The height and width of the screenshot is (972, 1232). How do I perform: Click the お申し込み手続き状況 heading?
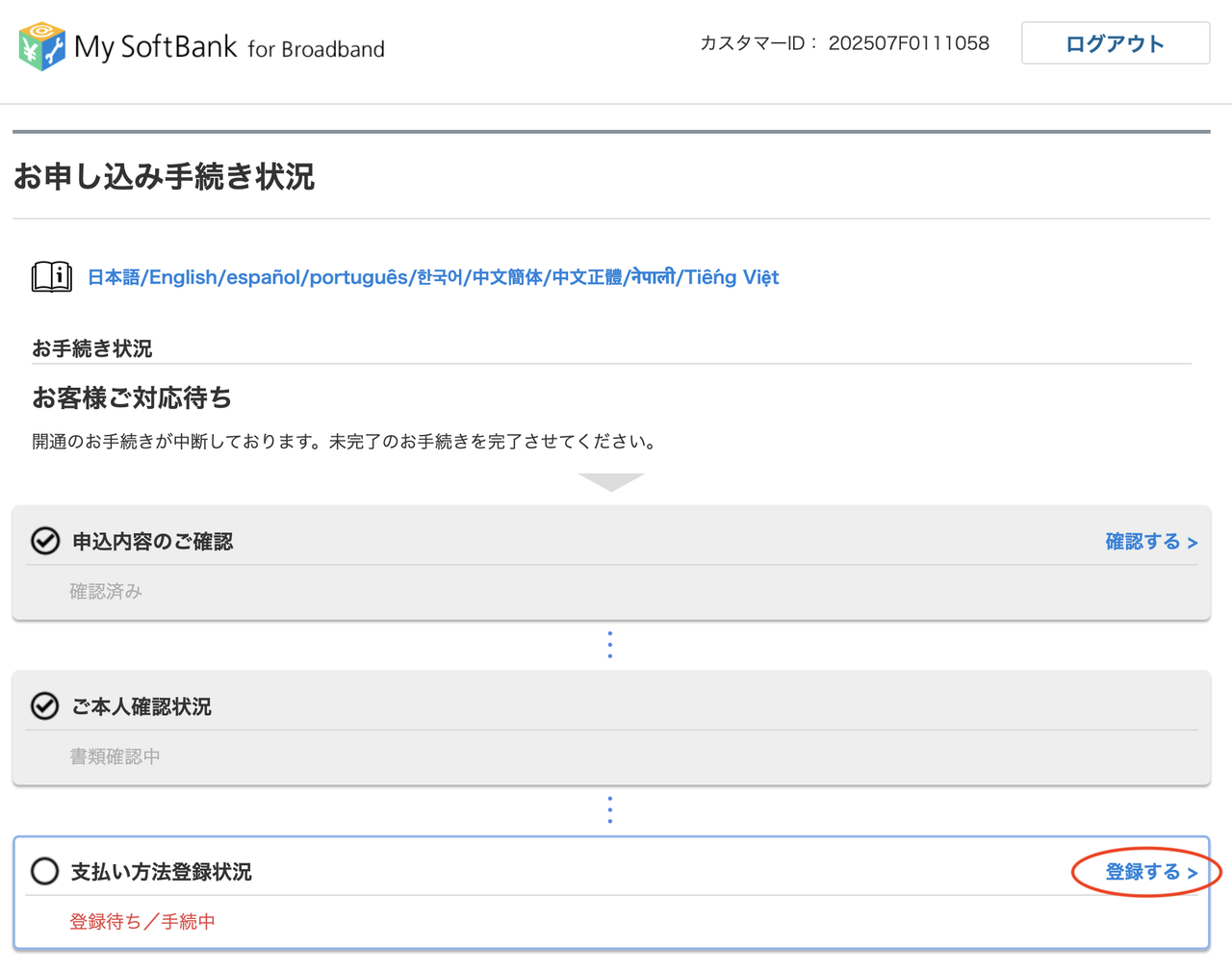click(x=164, y=177)
